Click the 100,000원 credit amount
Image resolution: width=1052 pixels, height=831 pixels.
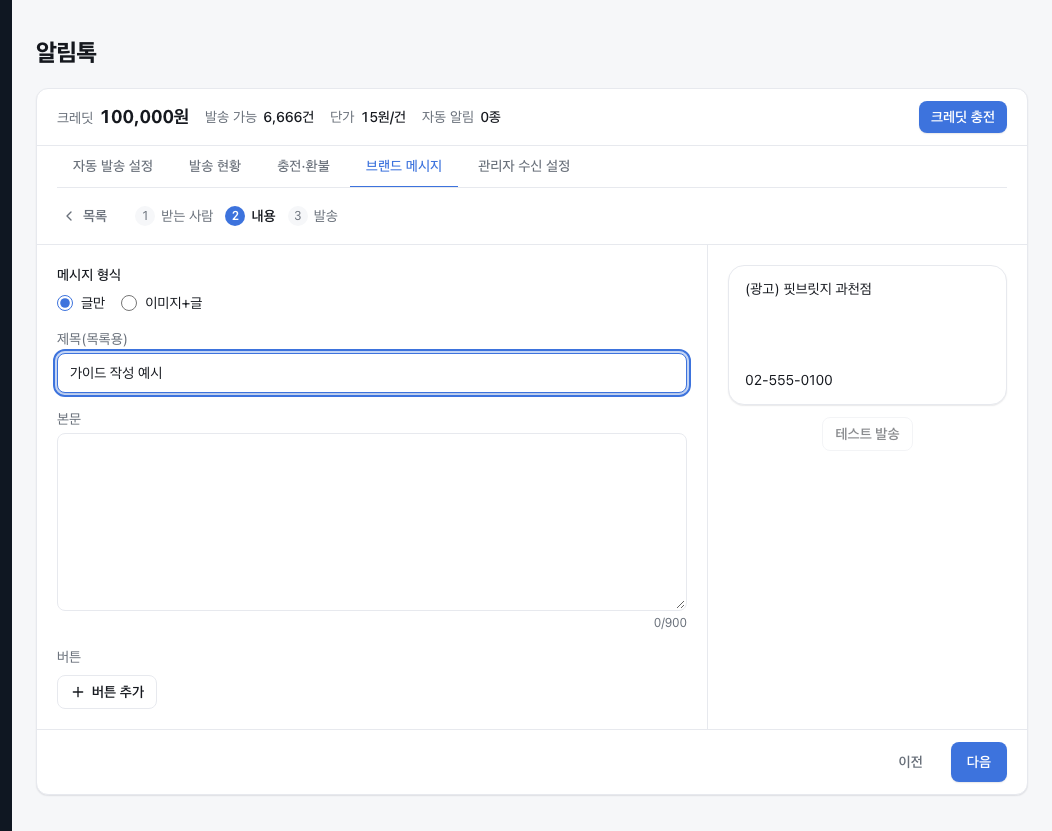144,117
